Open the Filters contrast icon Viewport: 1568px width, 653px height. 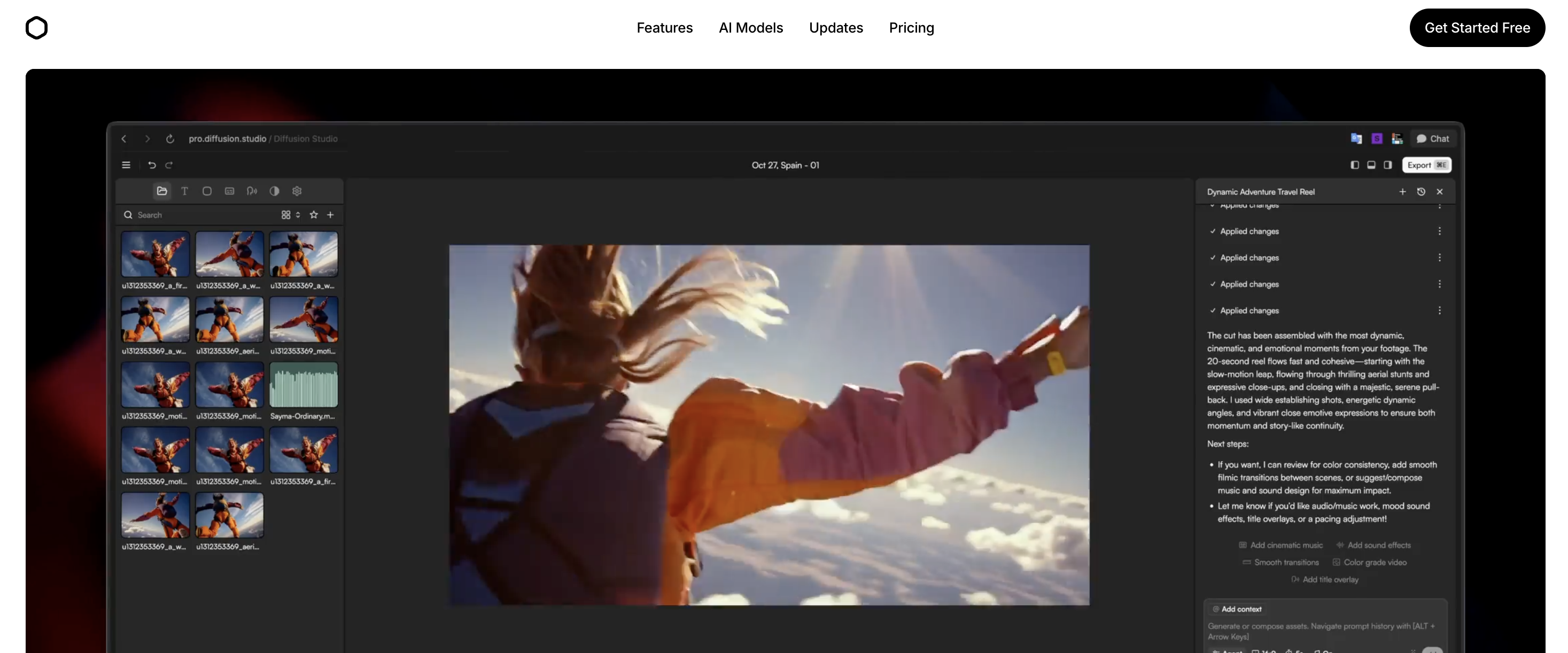tap(274, 191)
